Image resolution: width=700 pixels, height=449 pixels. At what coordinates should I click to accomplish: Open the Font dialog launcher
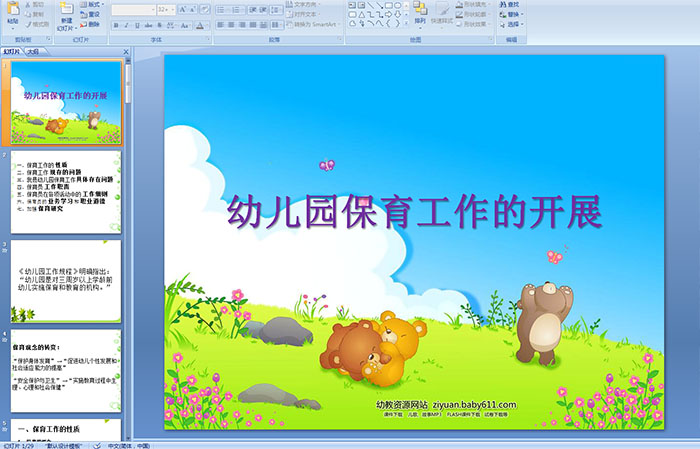[x=208, y=40]
